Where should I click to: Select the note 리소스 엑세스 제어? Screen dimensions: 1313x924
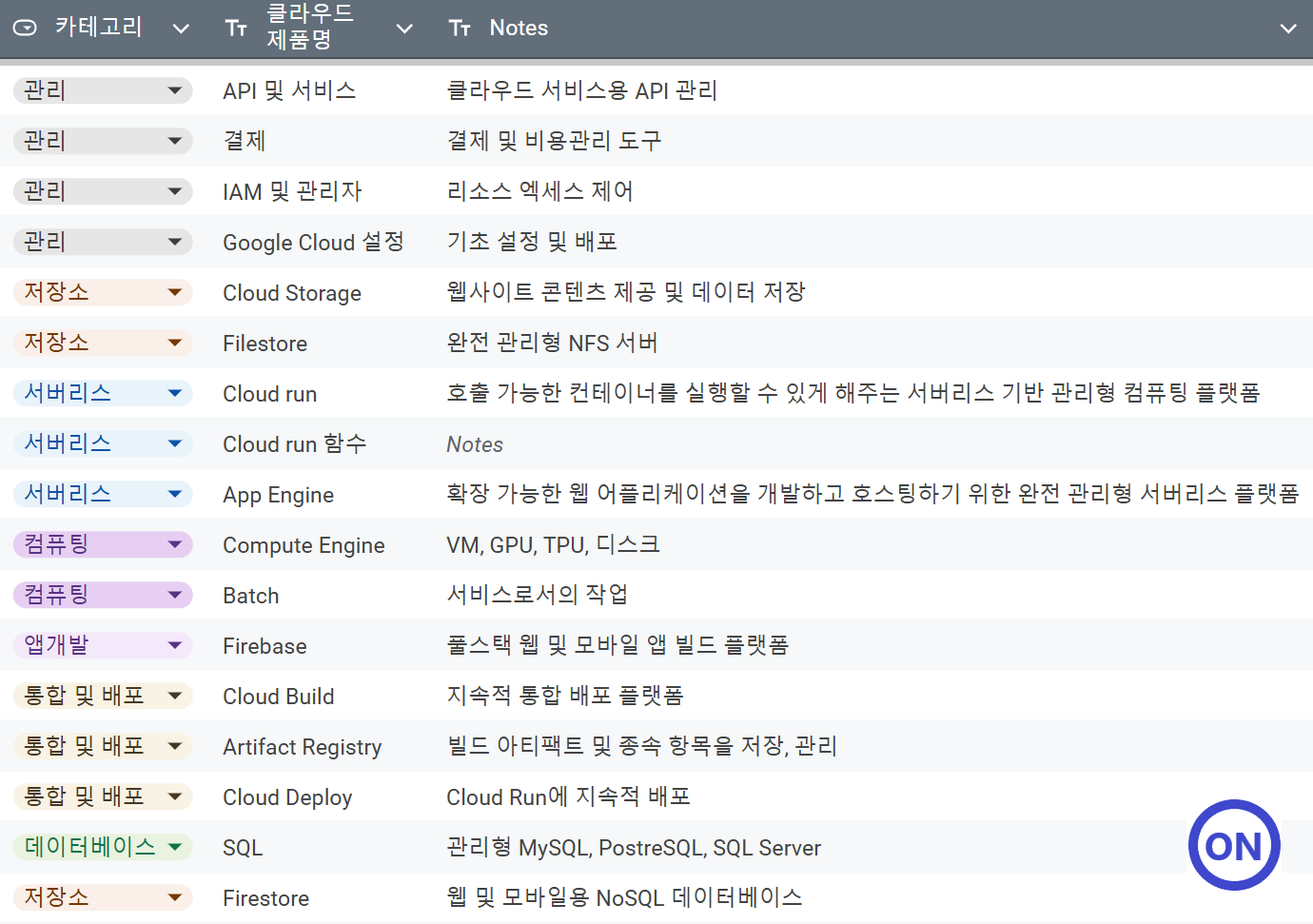pos(539,191)
